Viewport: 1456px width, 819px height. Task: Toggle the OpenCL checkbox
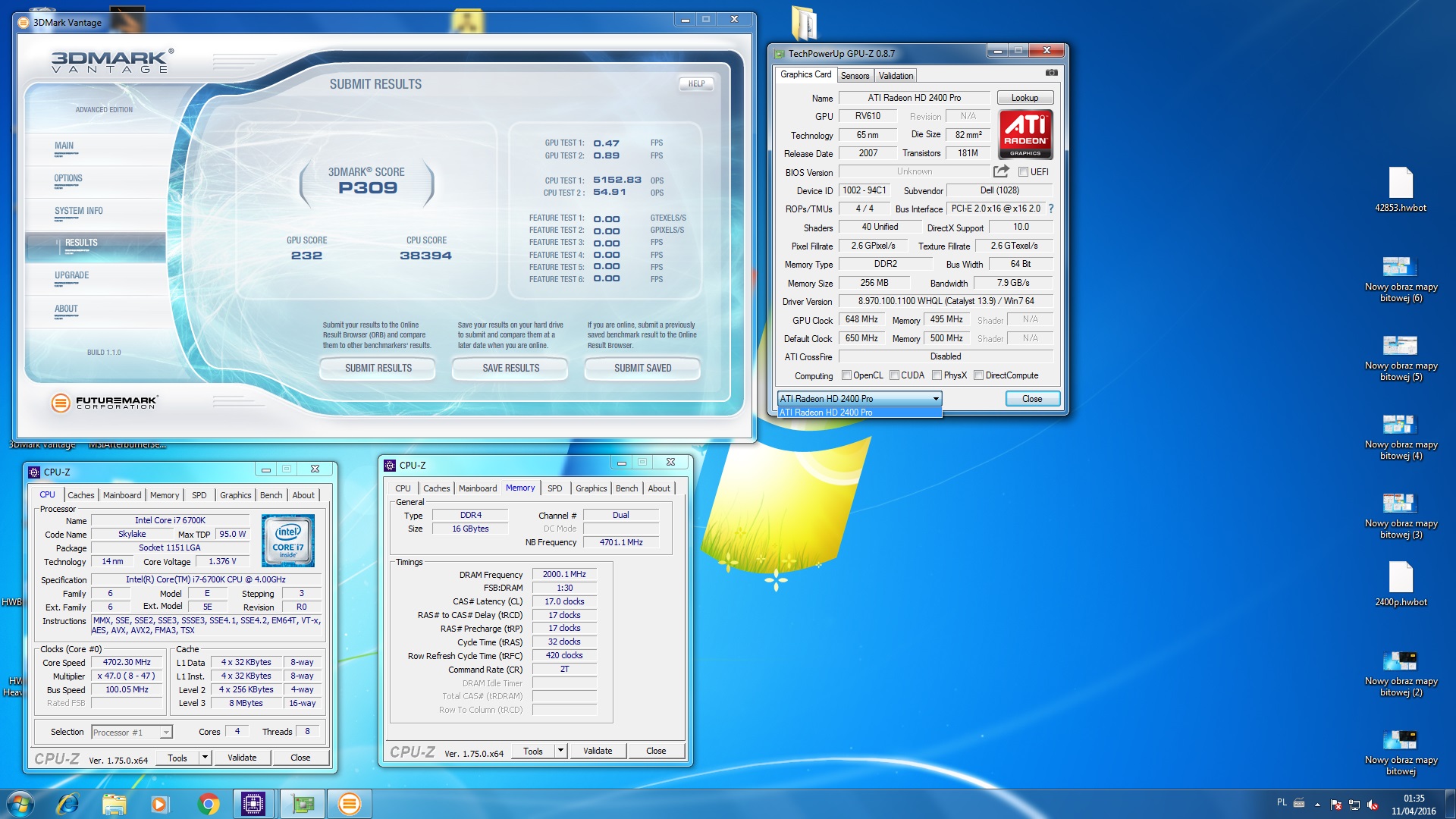pyautogui.click(x=846, y=375)
